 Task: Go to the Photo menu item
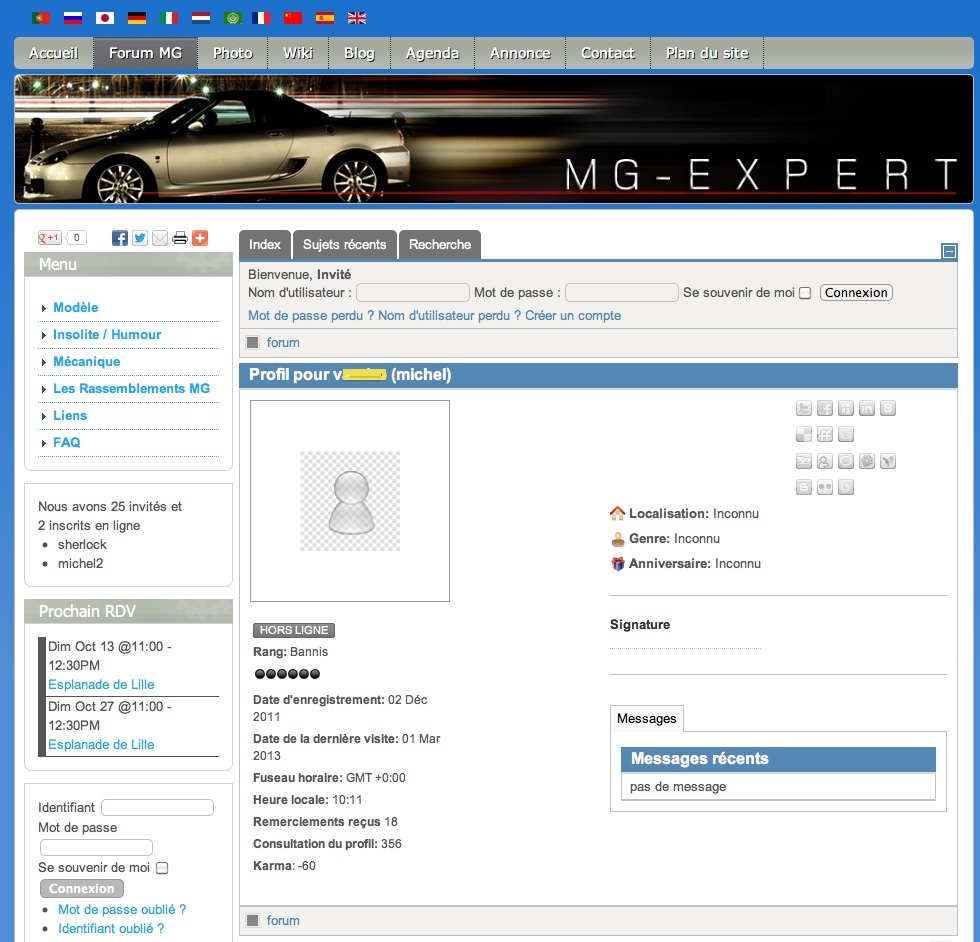tap(232, 53)
